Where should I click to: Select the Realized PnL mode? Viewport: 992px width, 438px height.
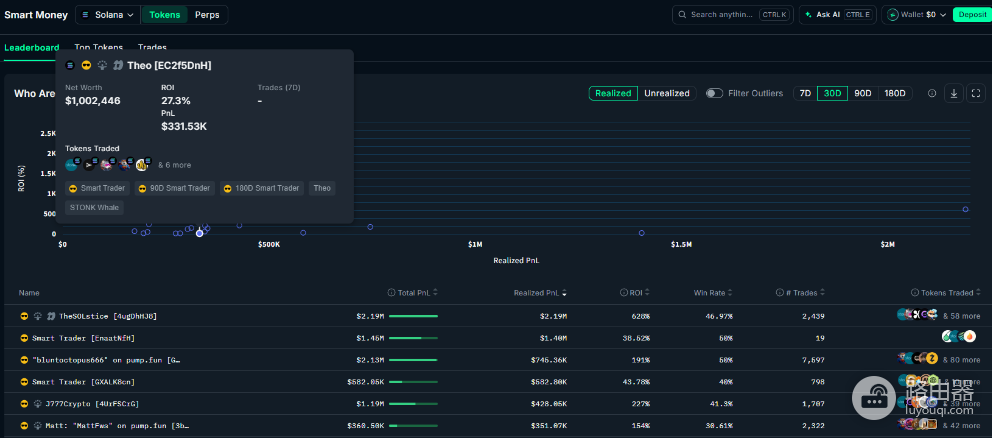(613, 94)
